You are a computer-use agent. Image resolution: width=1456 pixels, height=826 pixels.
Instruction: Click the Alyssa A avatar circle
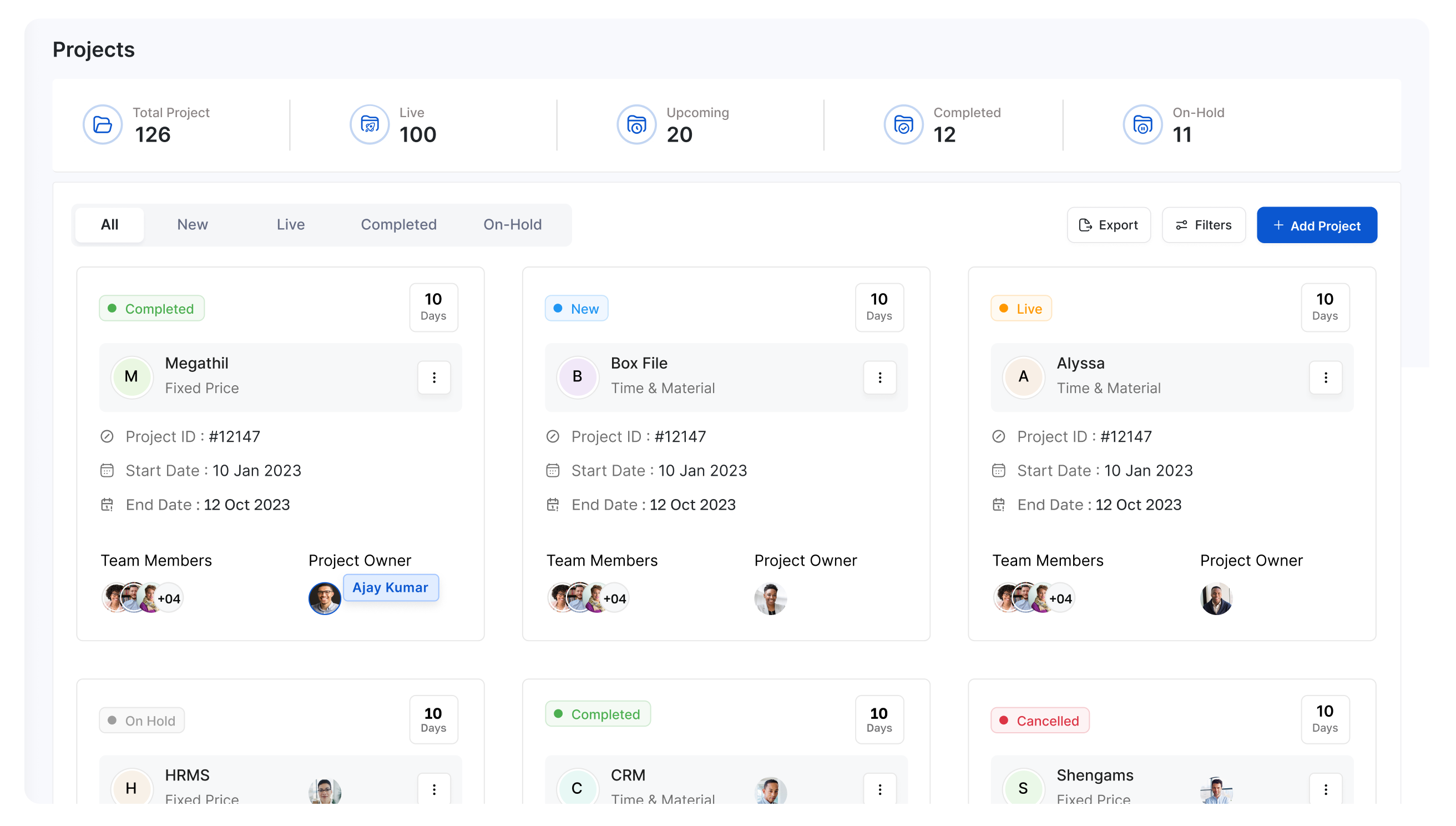[1023, 377]
